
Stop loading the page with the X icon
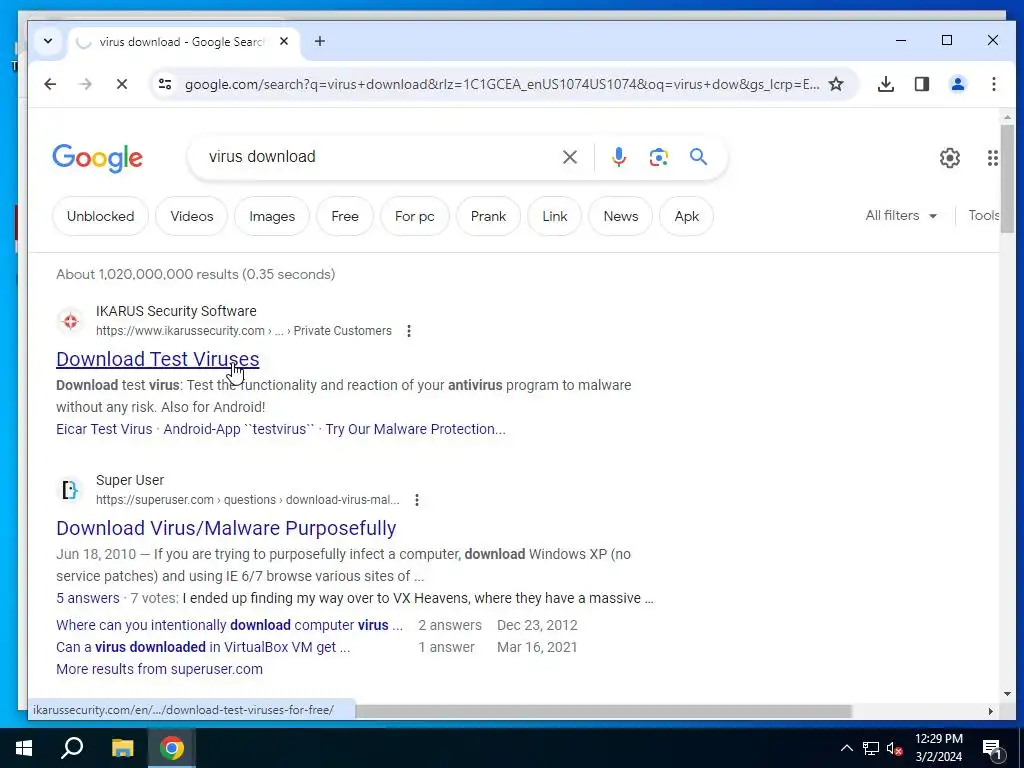point(121,84)
